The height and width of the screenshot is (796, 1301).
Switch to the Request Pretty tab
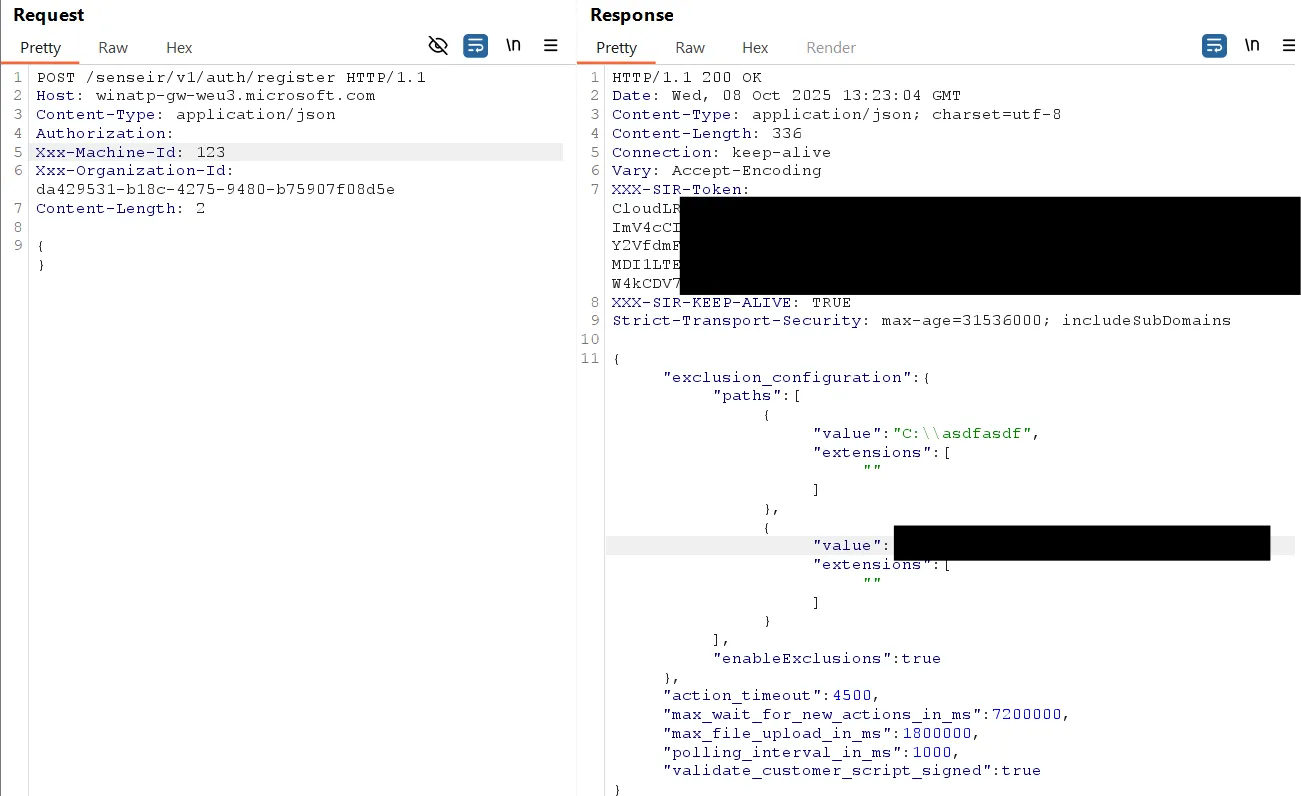[x=40, y=48]
